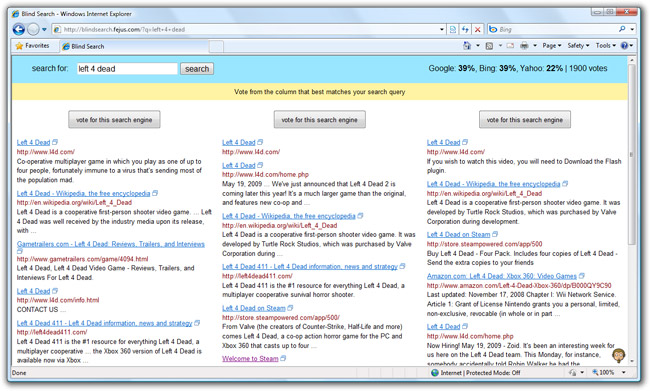The image size is (650, 391).
Task: Click the page scrollbar up arrow
Action: coord(632,61)
